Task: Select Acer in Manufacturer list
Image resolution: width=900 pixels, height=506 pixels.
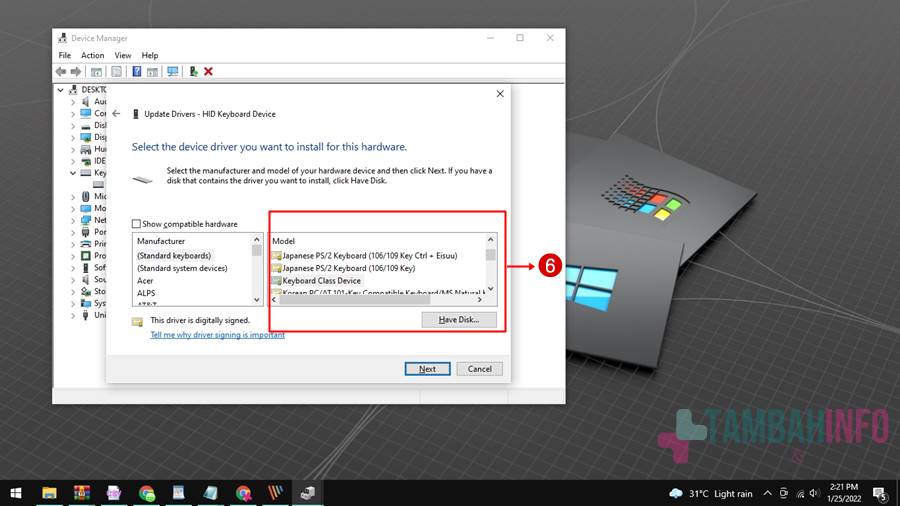Action: pyautogui.click(x=145, y=281)
